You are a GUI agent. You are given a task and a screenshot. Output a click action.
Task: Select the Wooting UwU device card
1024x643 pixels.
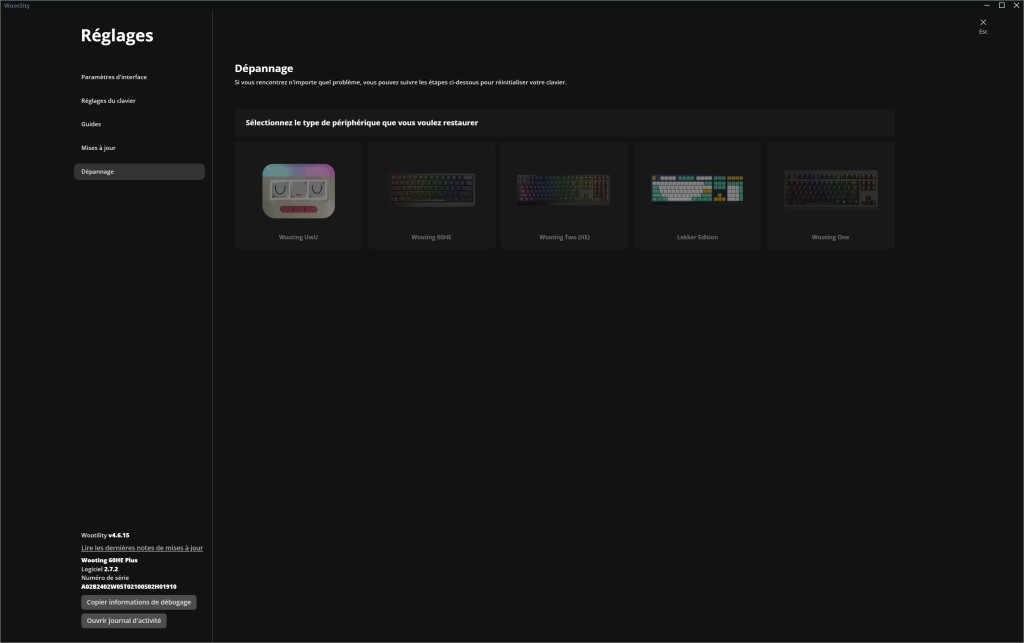tap(298, 195)
